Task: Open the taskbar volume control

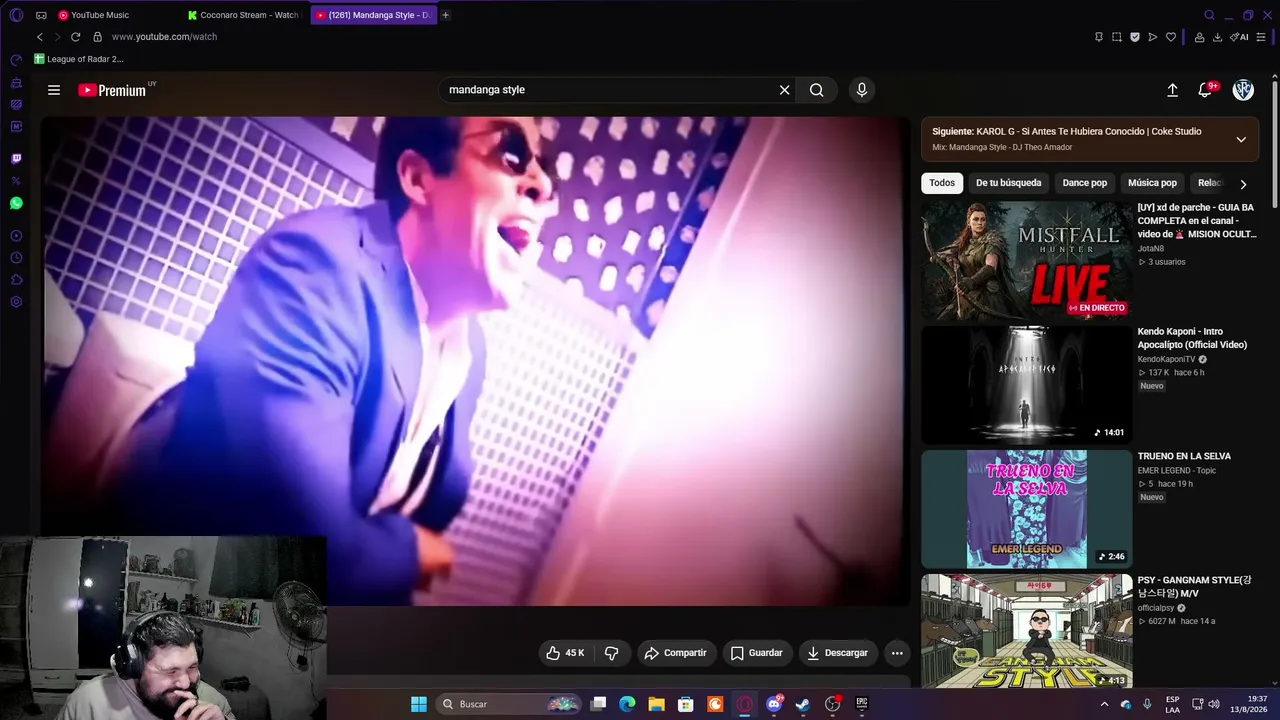Action: [x=1214, y=704]
